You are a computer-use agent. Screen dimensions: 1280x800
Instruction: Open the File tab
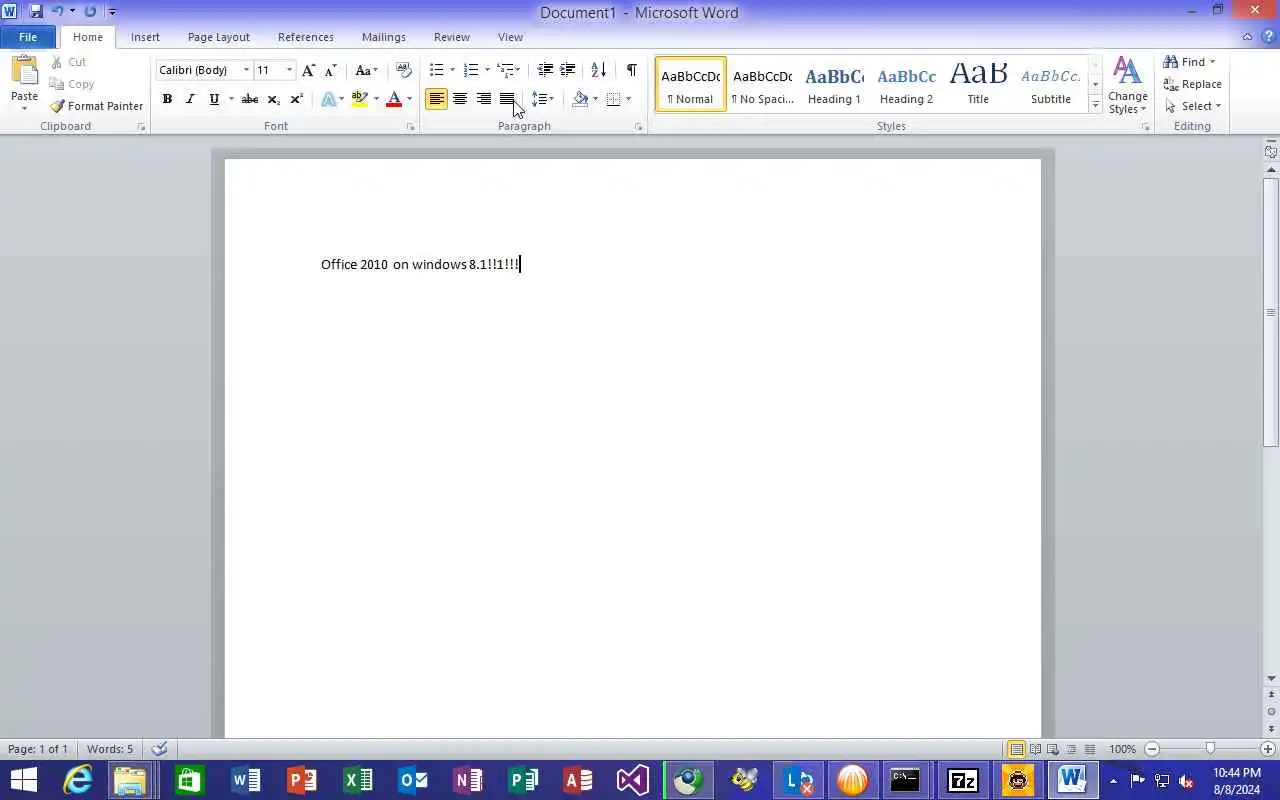(28, 37)
